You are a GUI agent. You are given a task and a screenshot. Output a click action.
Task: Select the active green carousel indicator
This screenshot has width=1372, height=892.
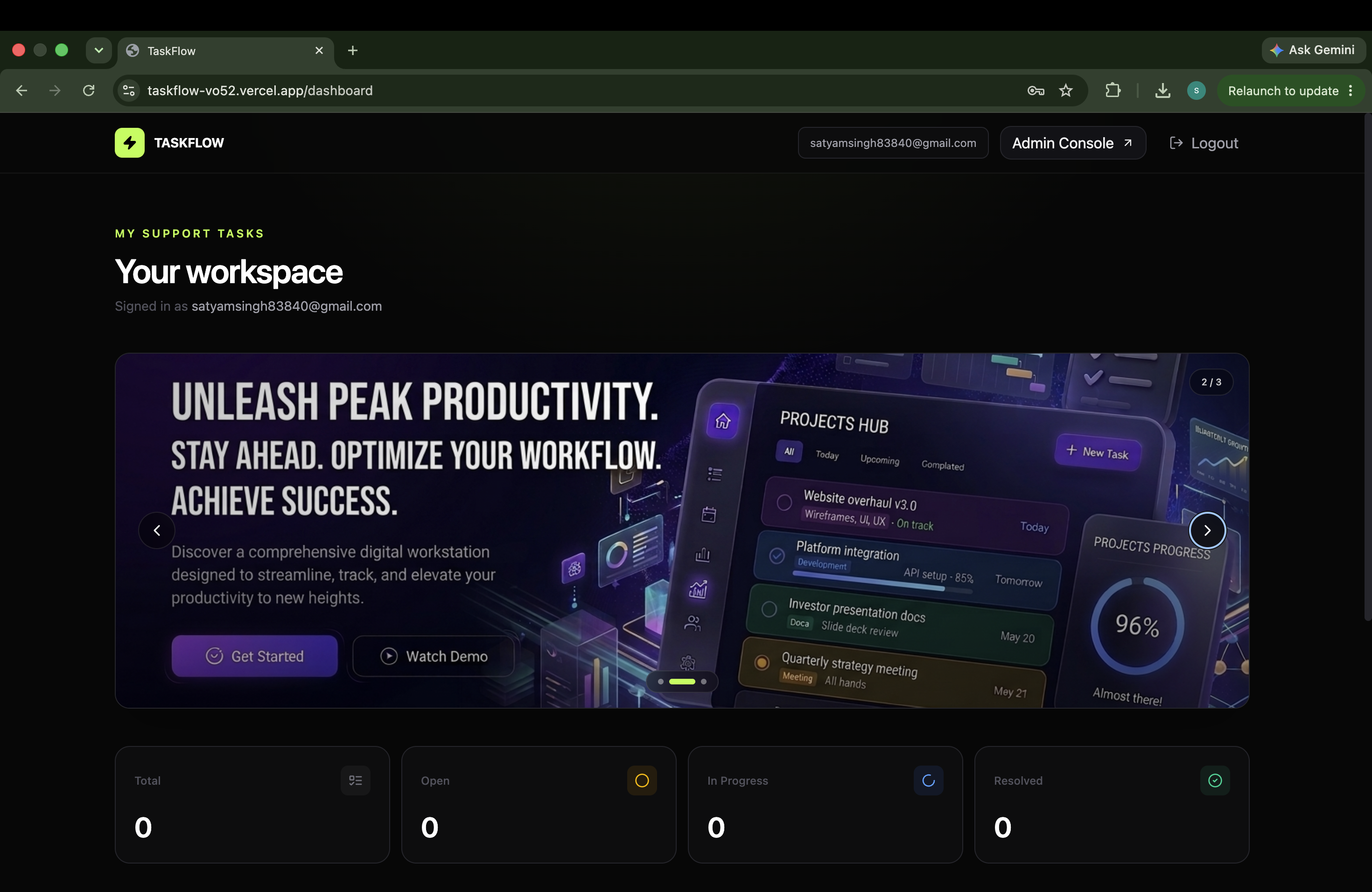click(682, 682)
